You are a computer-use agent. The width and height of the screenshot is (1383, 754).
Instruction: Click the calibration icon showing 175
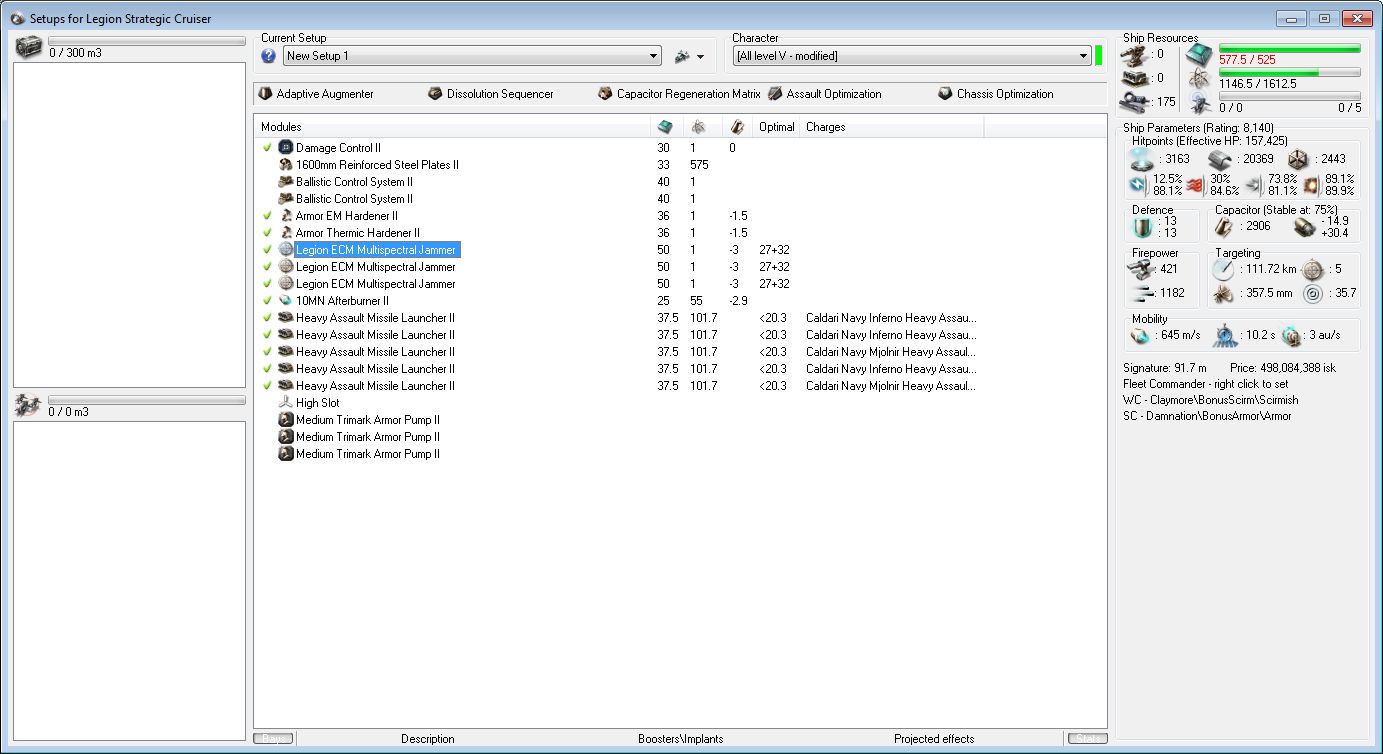[1136, 100]
